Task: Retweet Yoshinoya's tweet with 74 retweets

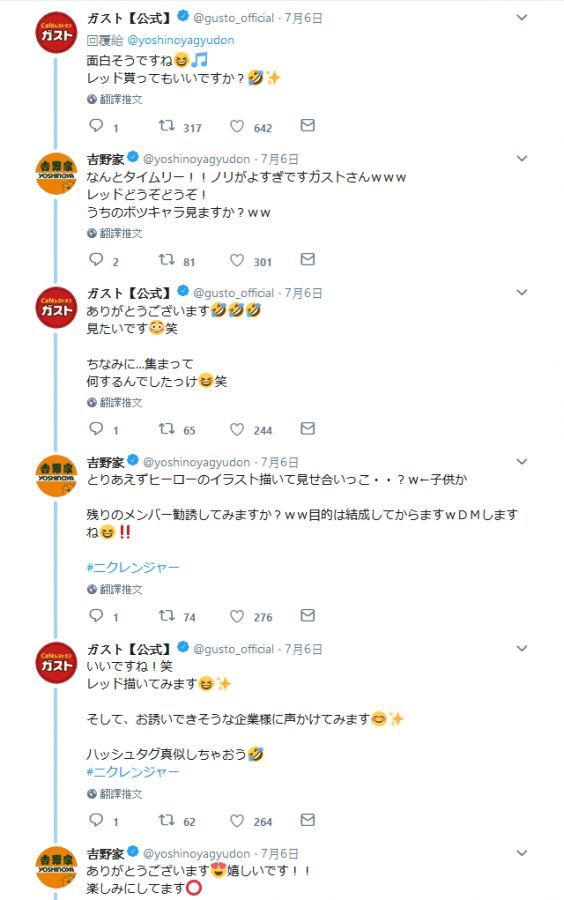Action: tap(167, 616)
